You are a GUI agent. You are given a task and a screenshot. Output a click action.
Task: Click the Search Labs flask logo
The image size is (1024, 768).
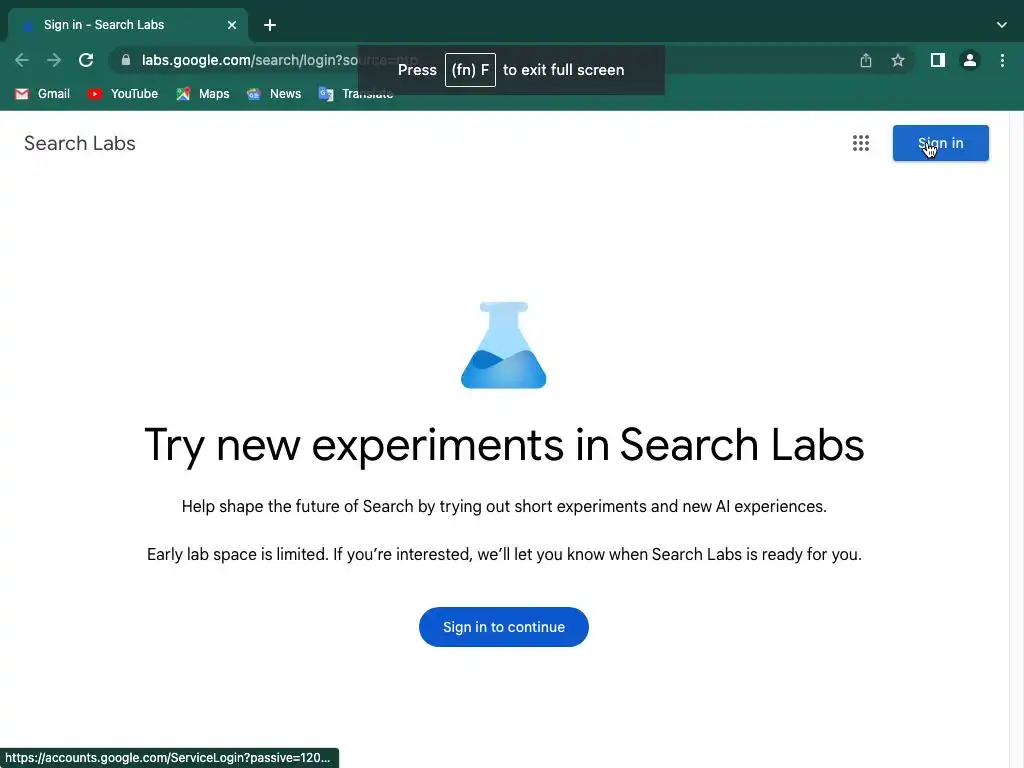pyautogui.click(x=504, y=345)
